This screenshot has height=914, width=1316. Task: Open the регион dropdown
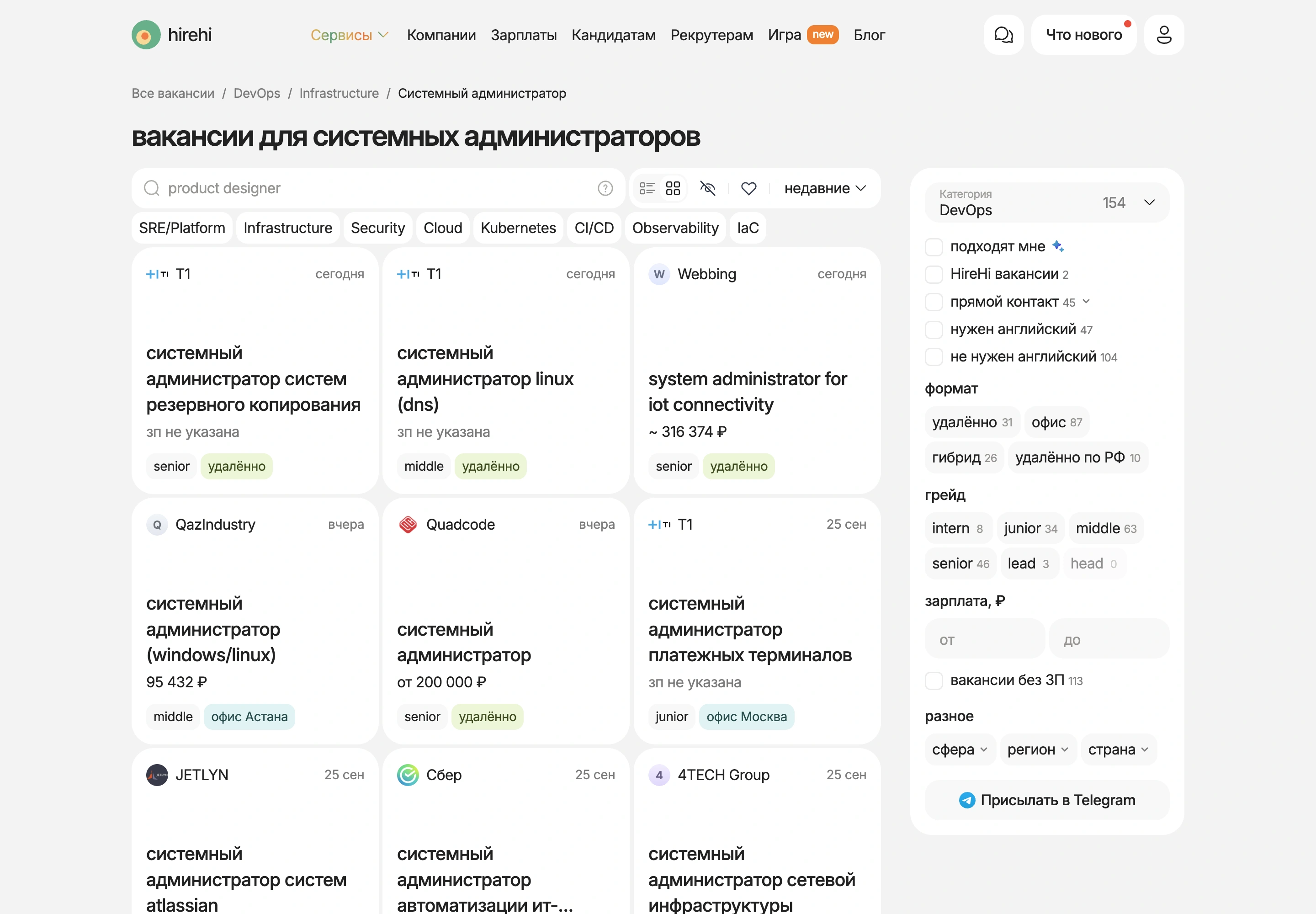[1038, 749]
